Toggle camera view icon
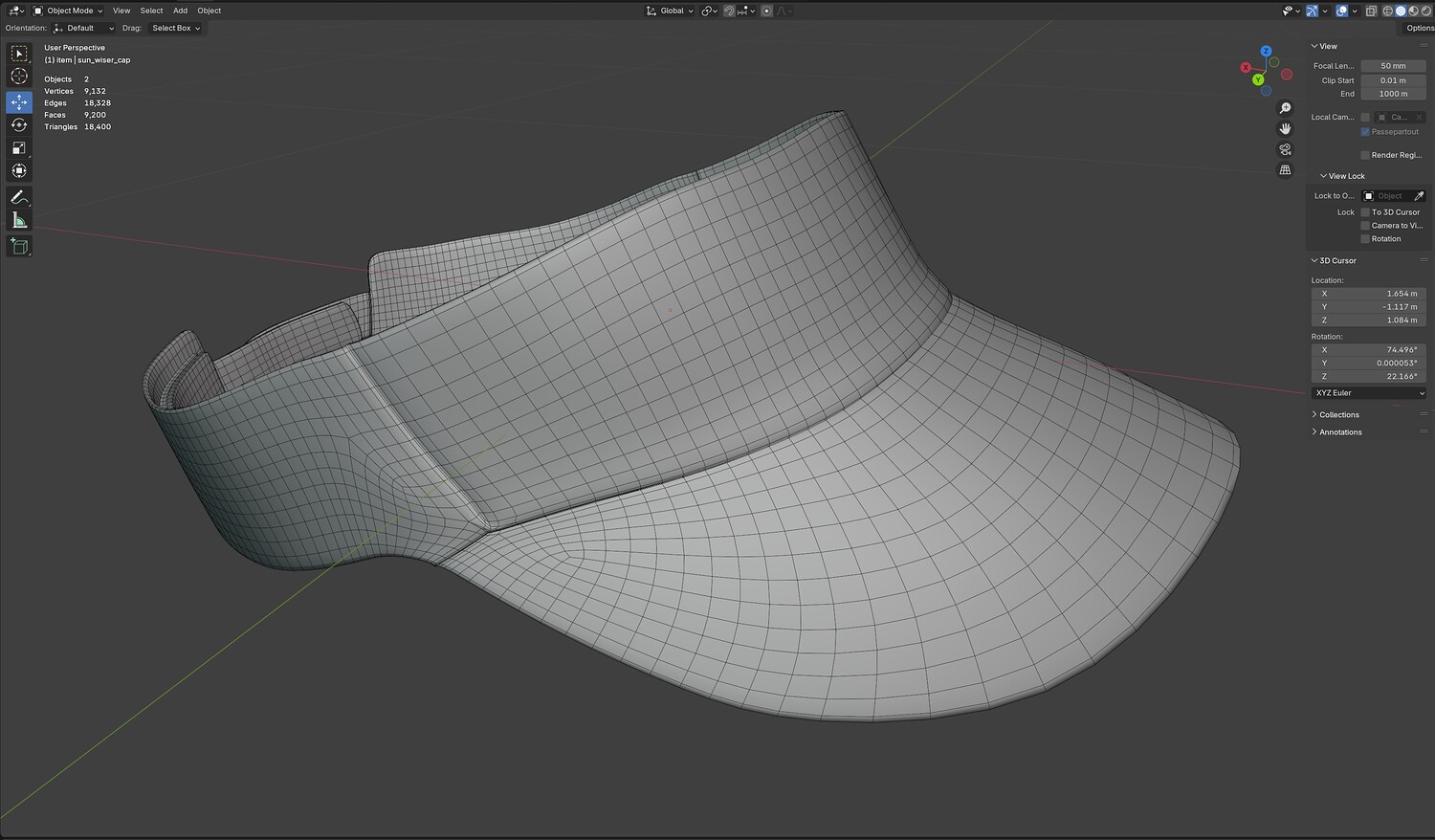Image resolution: width=1435 pixels, height=840 pixels. [1285, 149]
